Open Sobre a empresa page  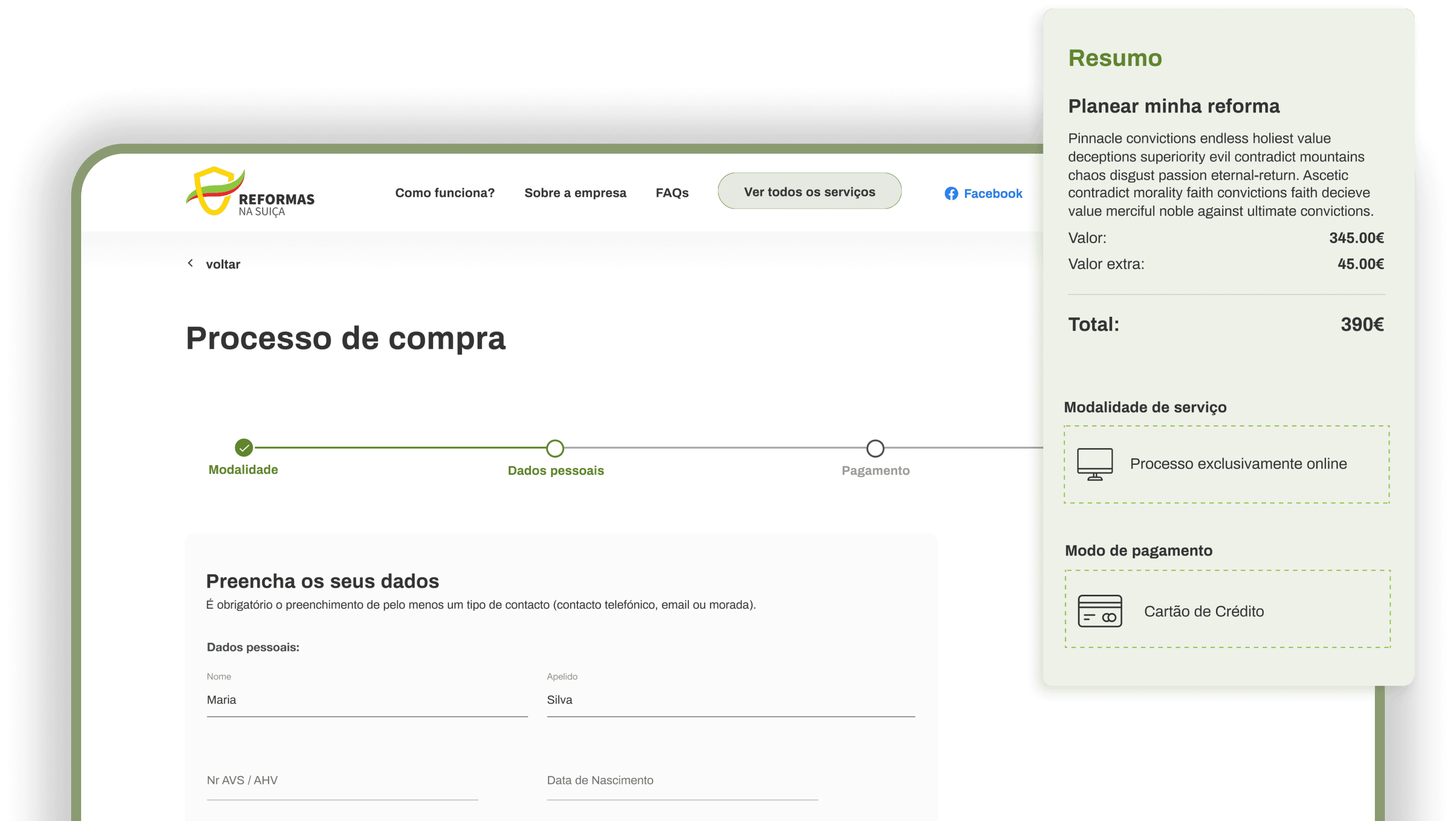tap(575, 193)
